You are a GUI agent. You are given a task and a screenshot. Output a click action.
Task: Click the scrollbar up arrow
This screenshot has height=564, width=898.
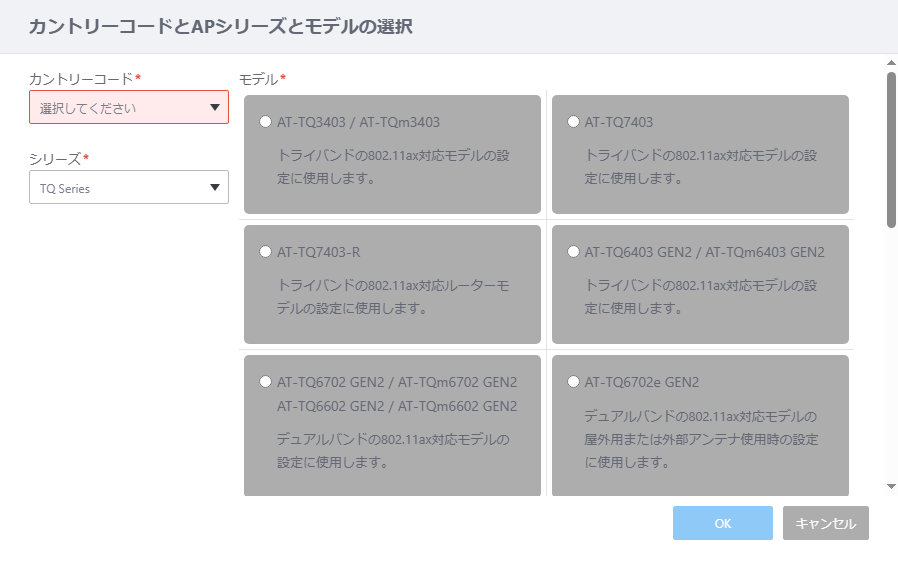pos(891,63)
